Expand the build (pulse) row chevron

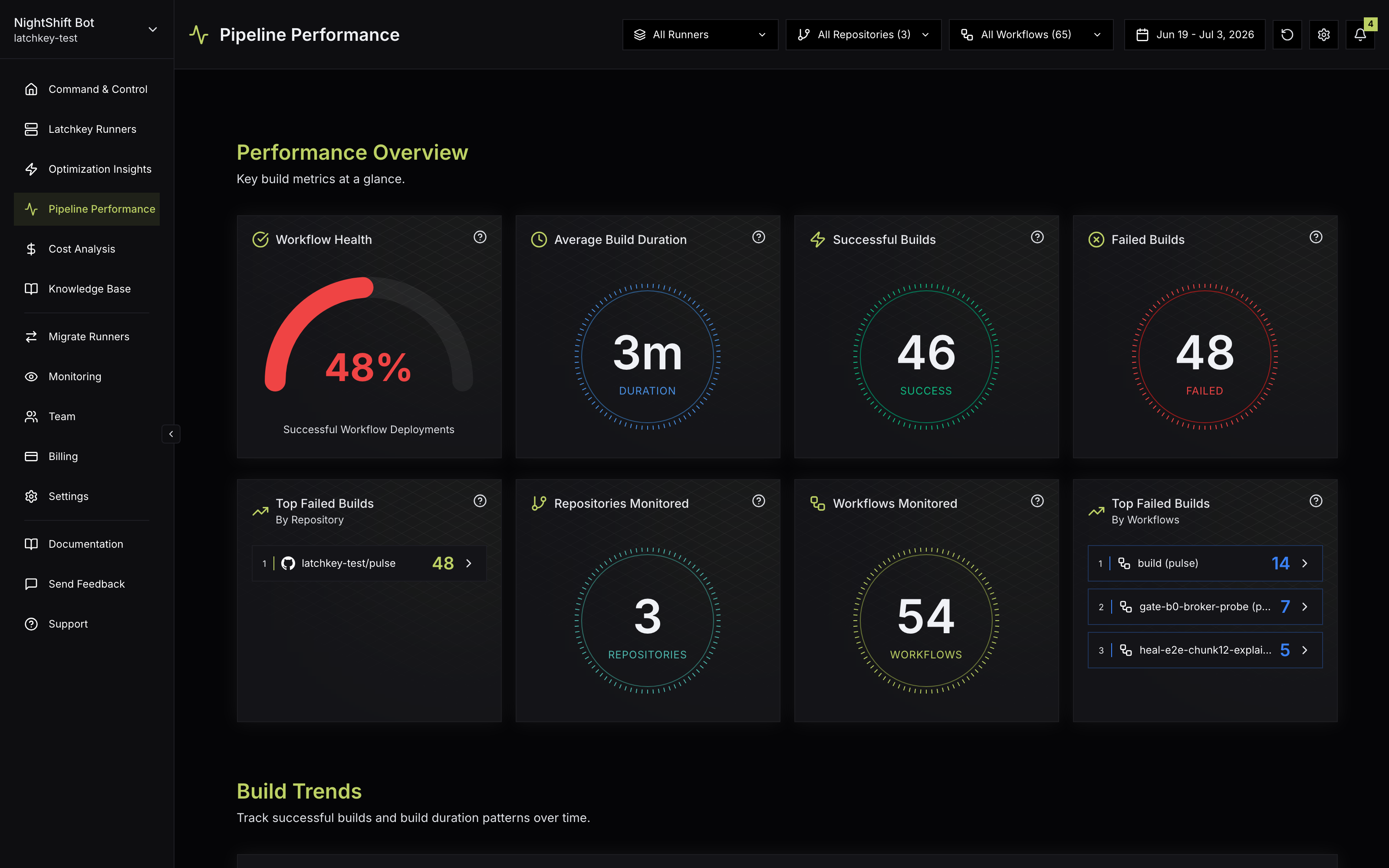(1305, 563)
